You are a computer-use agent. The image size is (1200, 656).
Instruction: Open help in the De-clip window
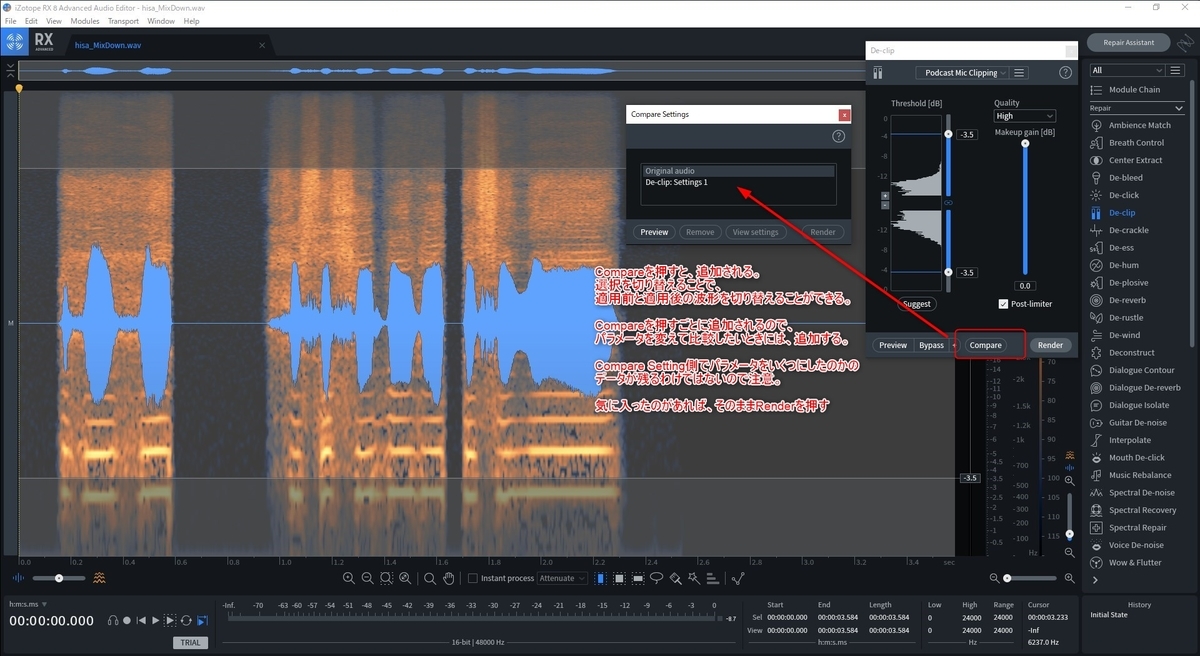1066,73
